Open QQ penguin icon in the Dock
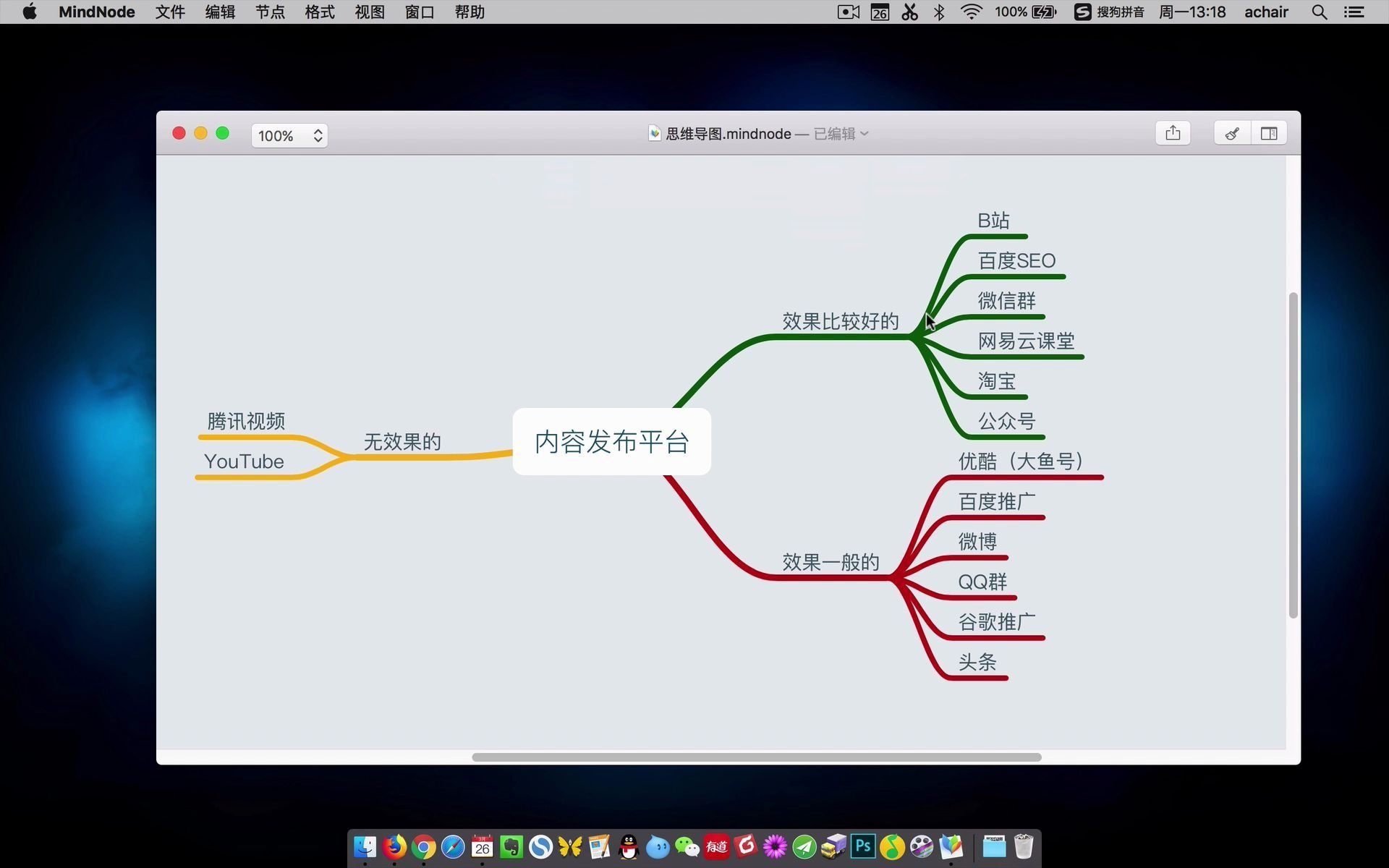The image size is (1389, 868). (629, 846)
